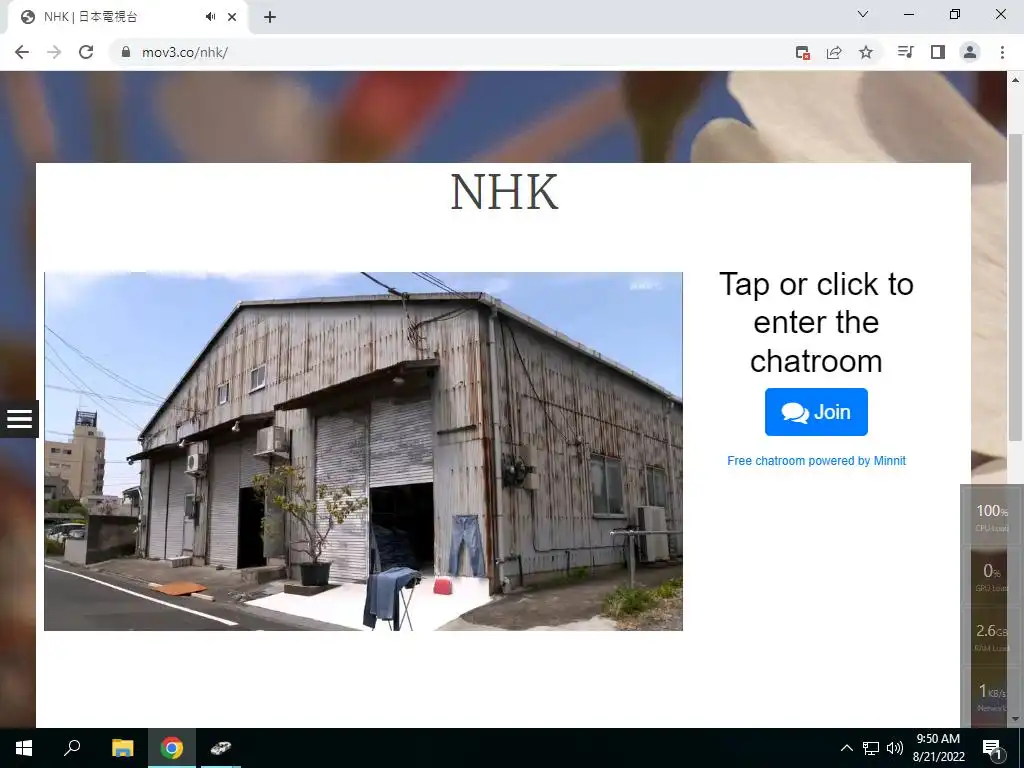Click the mov3.co/nhk address bar
The width and height of the screenshot is (1024, 768).
tap(451, 52)
